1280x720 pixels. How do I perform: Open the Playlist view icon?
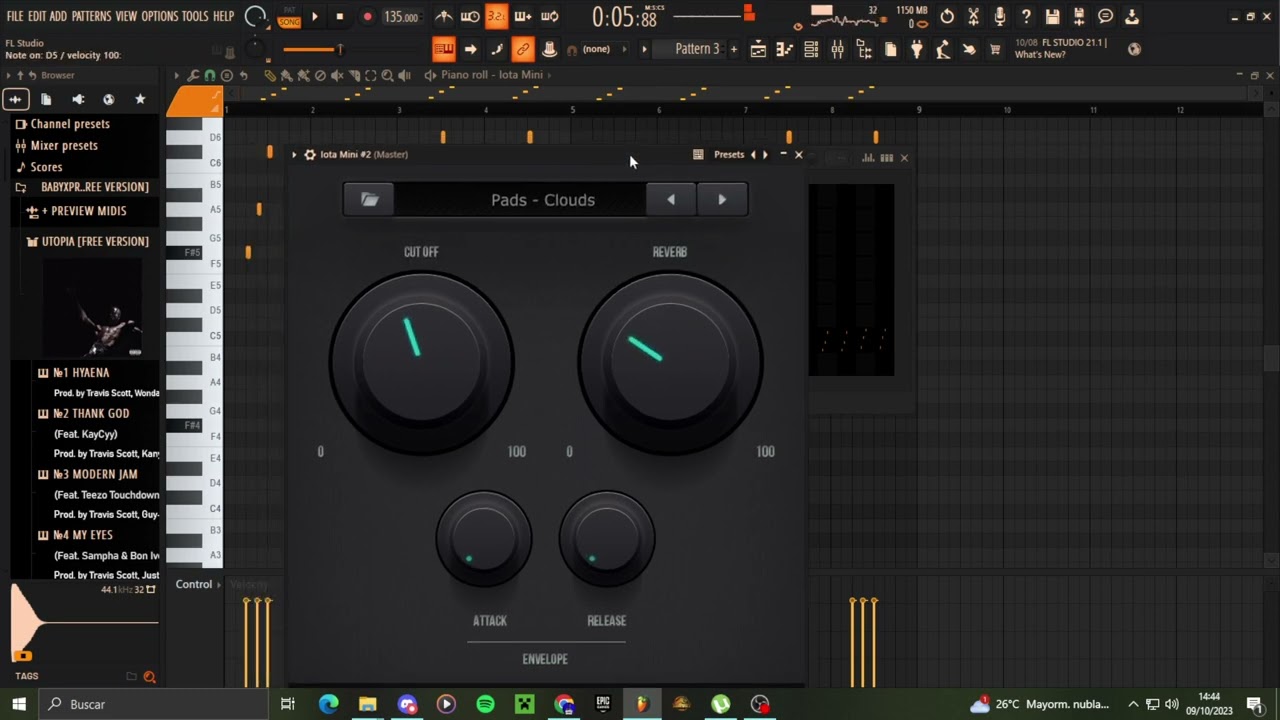click(758, 49)
